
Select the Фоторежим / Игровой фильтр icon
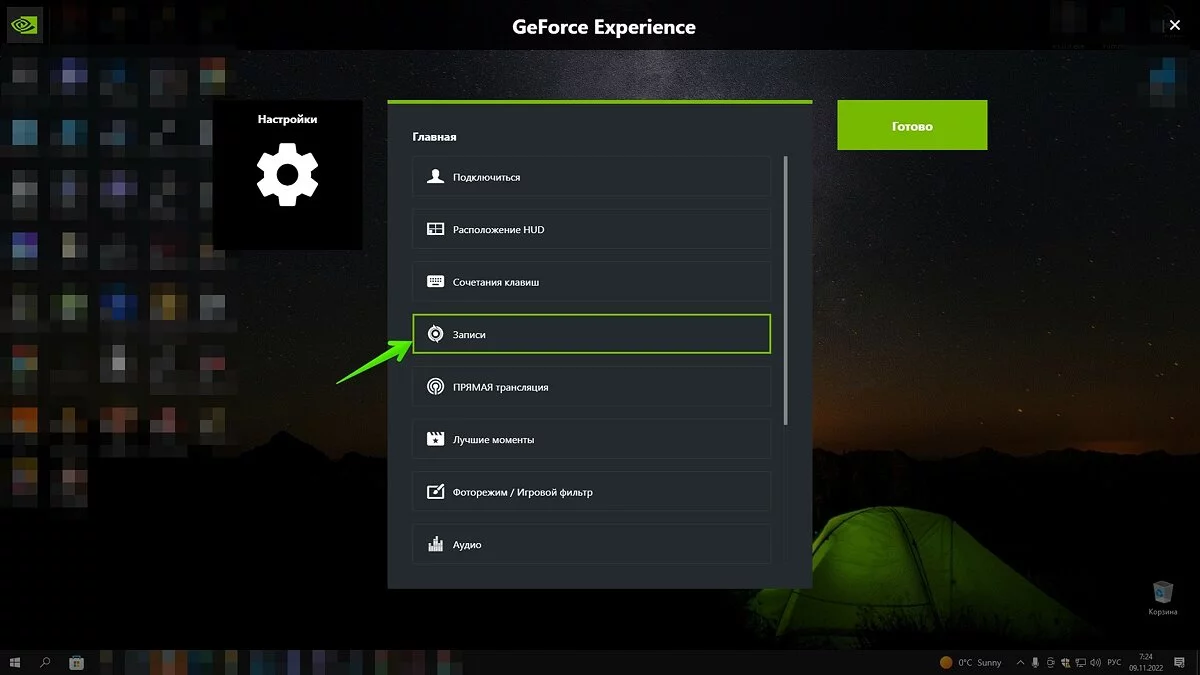pyautogui.click(x=435, y=492)
